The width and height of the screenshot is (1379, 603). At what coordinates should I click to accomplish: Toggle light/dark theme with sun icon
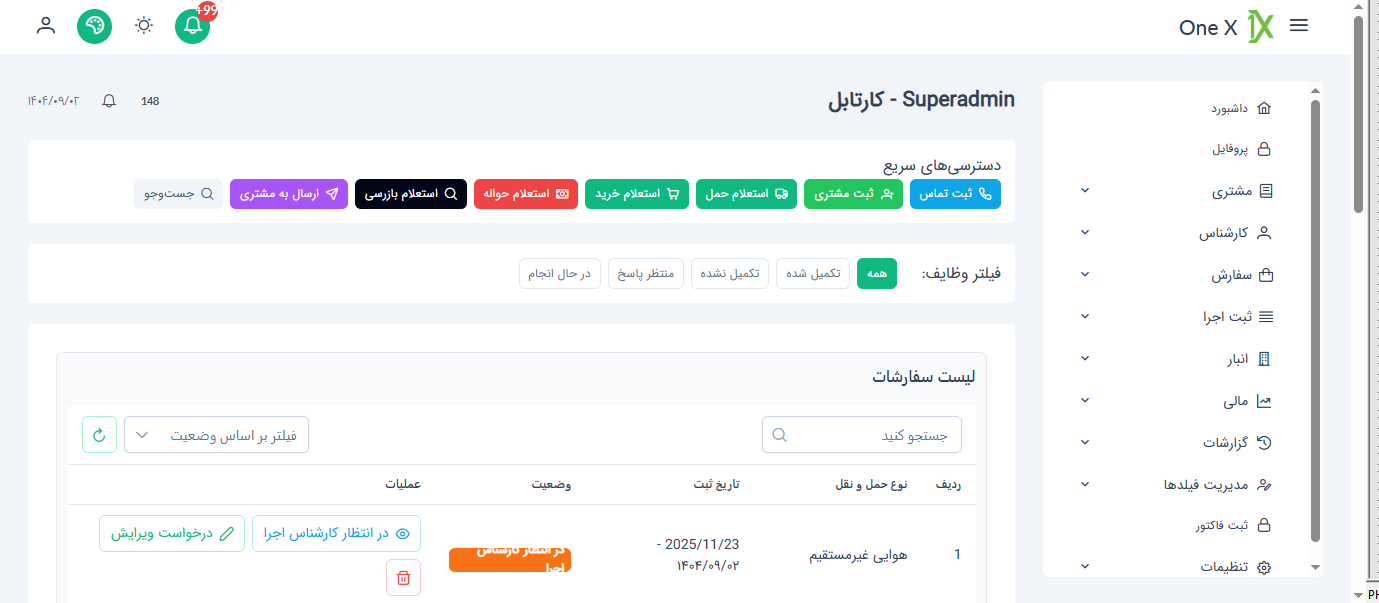click(143, 26)
